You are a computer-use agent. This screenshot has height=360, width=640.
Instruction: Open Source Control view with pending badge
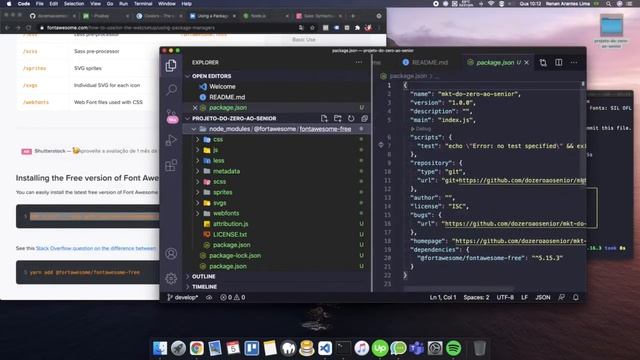[x=172, y=116]
